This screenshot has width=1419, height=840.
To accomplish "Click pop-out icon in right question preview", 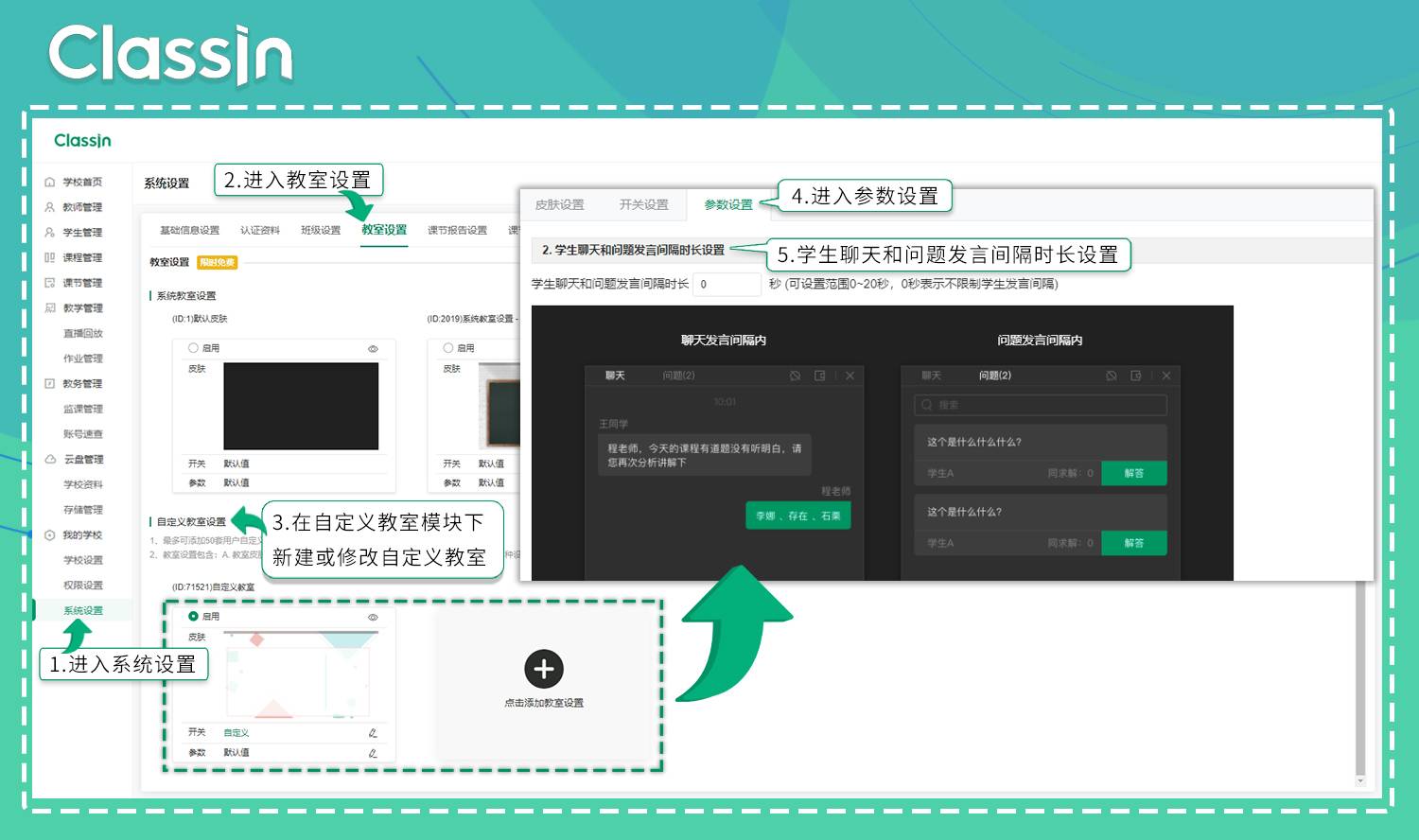I will click(x=1136, y=376).
